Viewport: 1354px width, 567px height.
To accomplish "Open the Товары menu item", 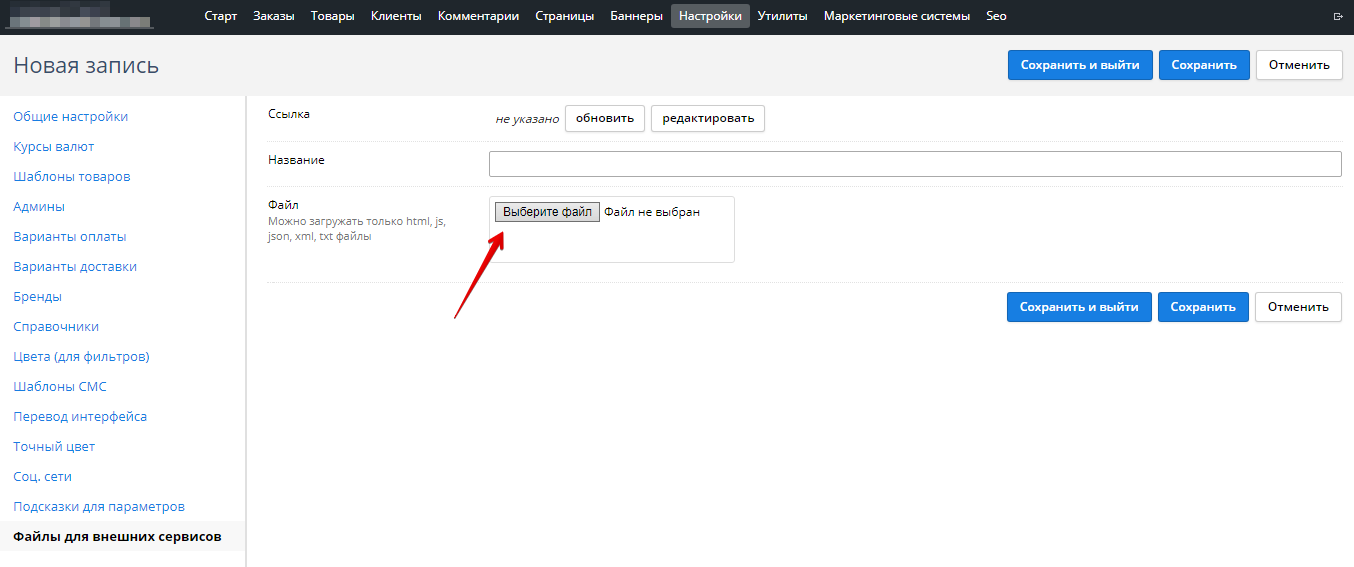I will pyautogui.click(x=332, y=16).
